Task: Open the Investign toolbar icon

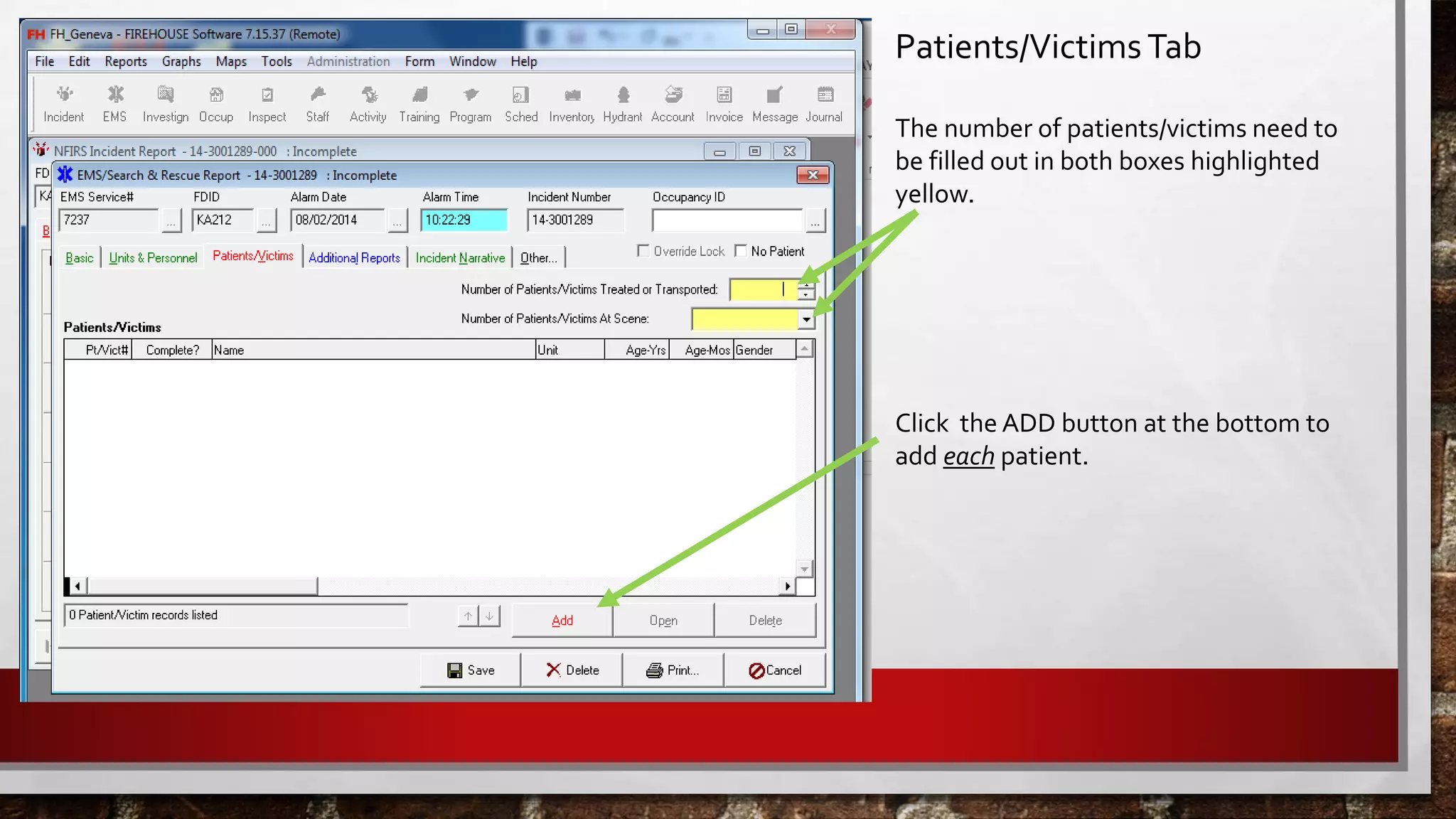Action: pyautogui.click(x=165, y=104)
